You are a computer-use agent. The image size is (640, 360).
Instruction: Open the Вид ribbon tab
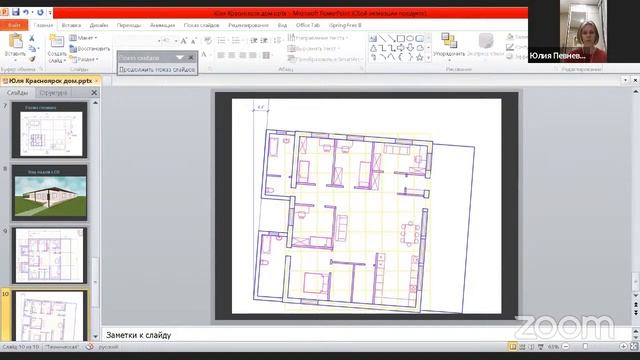[x=282, y=25]
